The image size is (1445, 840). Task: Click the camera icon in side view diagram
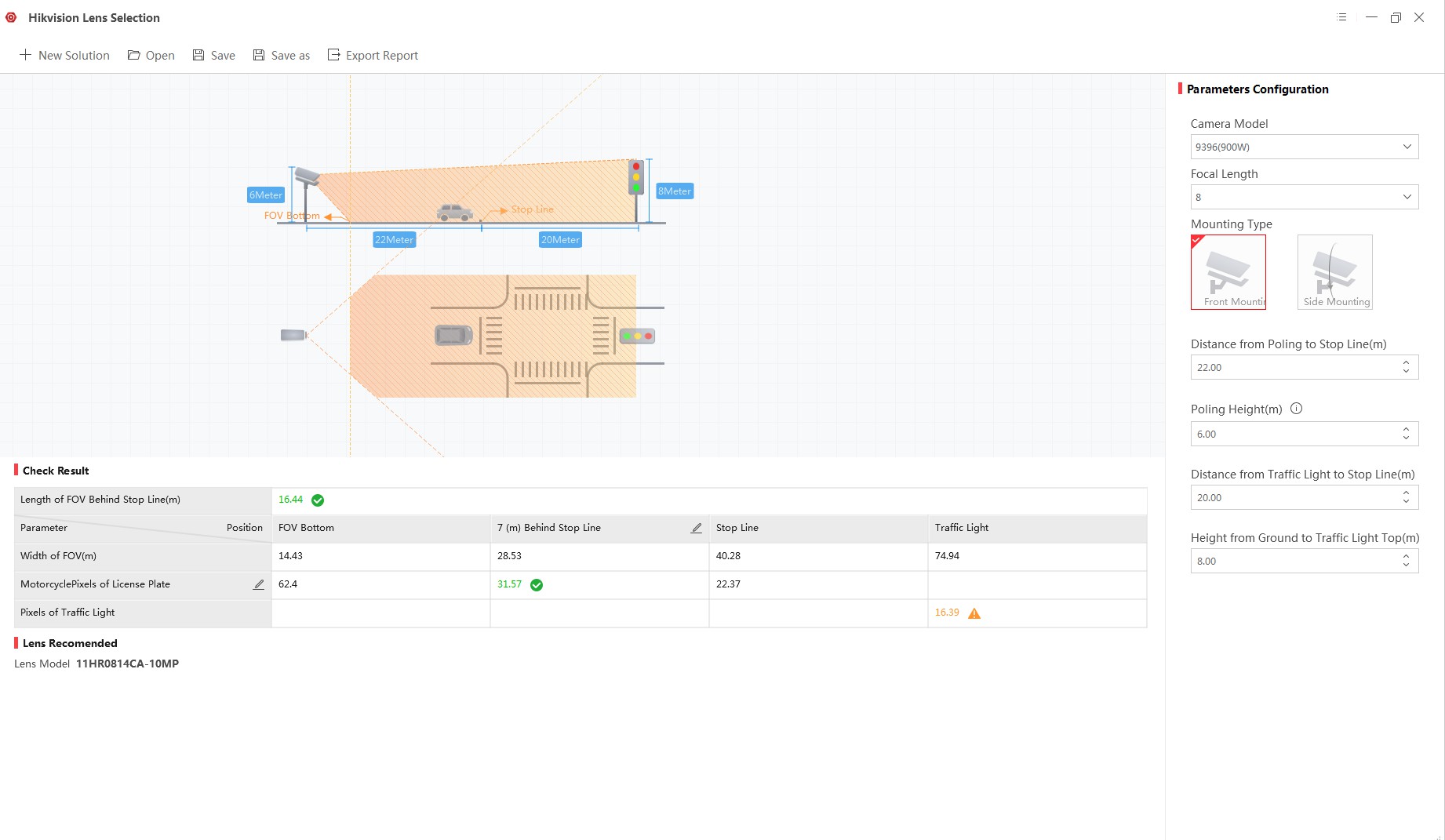pyautogui.click(x=307, y=176)
